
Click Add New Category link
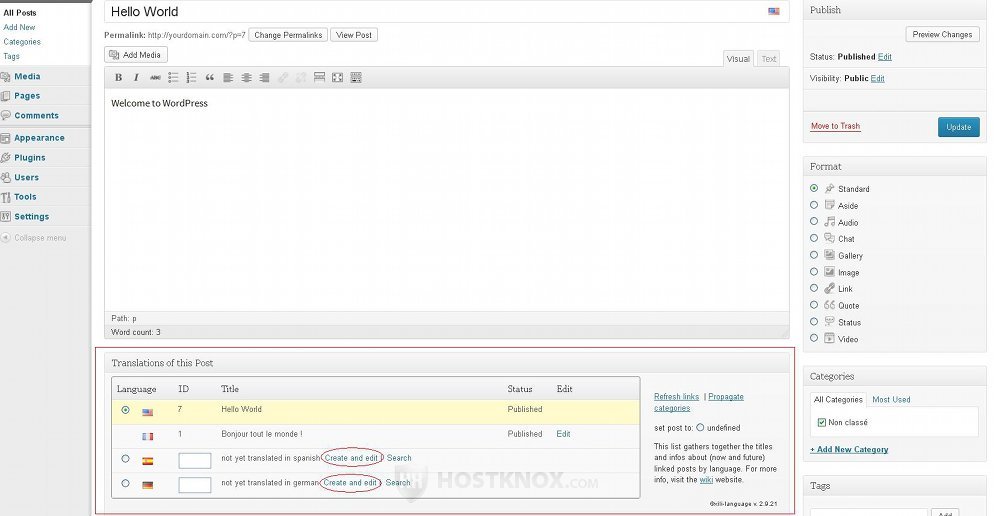[849, 449]
